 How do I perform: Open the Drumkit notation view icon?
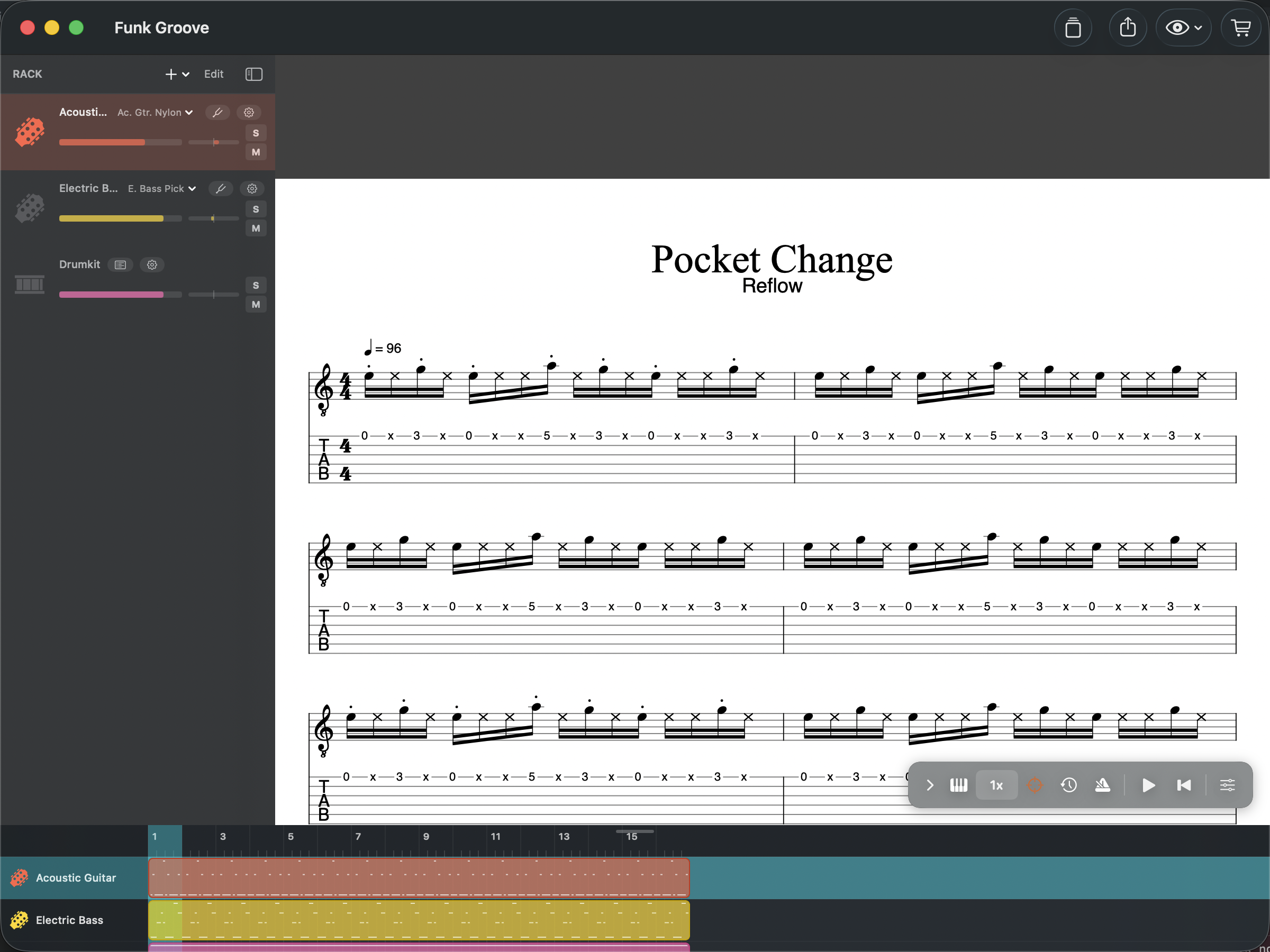[120, 264]
